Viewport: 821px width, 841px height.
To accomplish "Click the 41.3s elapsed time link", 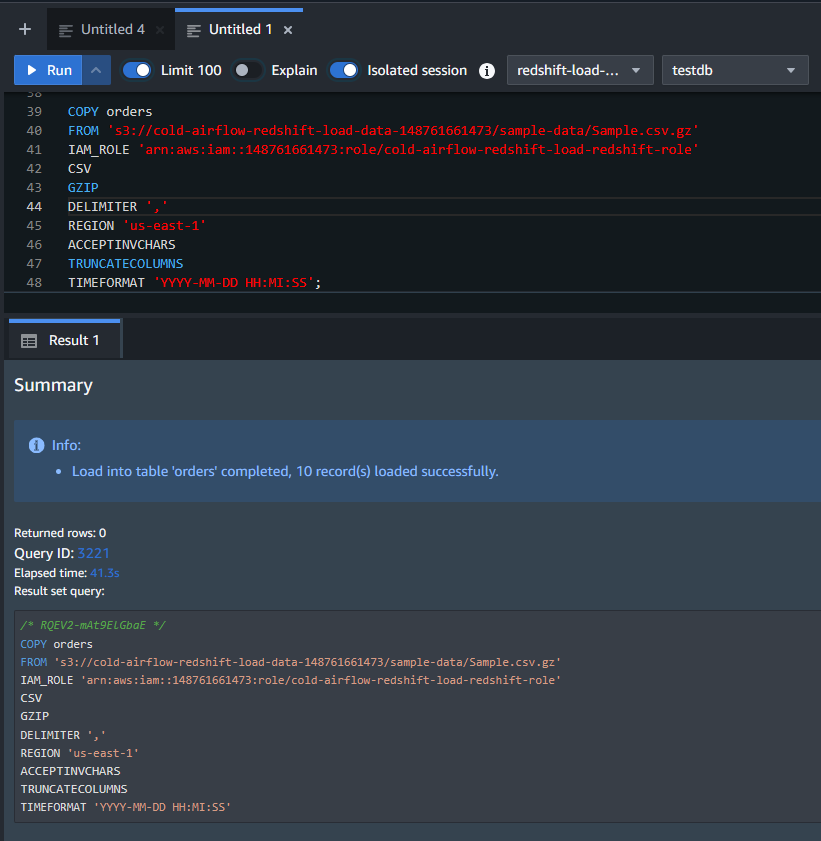I will coord(104,573).
